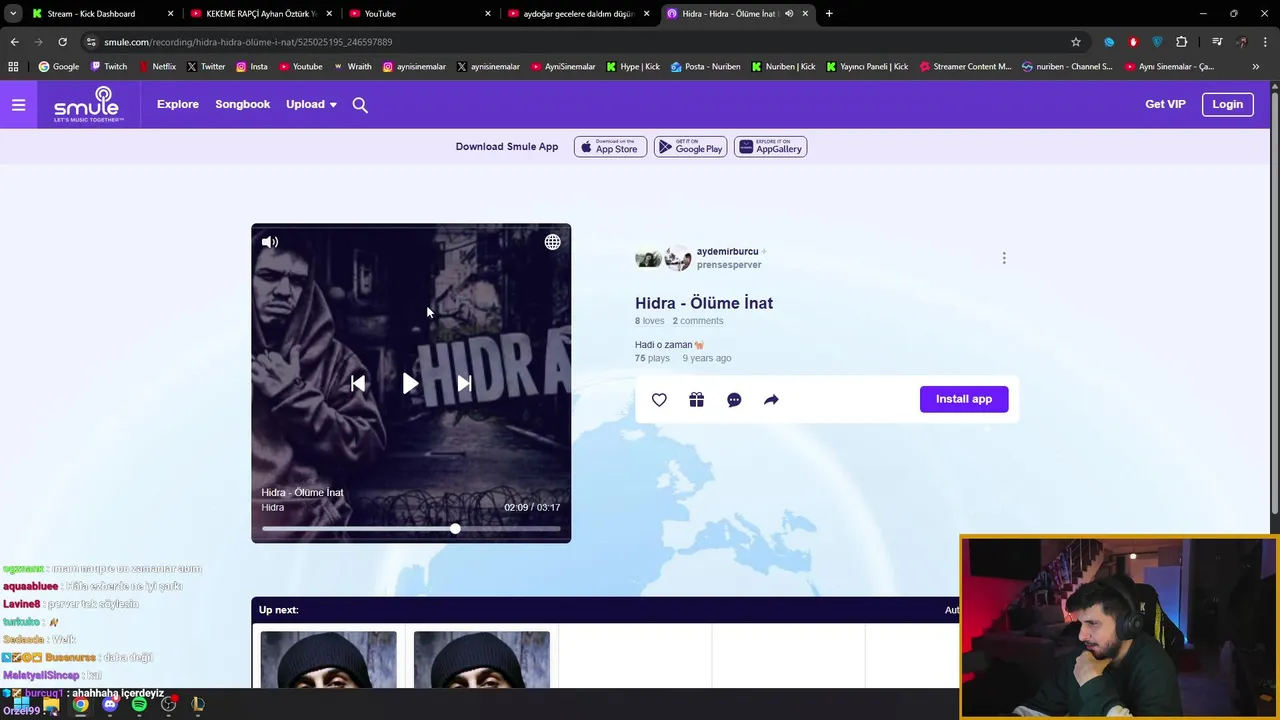Viewport: 1280px width, 720px height.
Task: Open Discord from the taskbar
Action: pyautogui.click(x=110, y=704)
